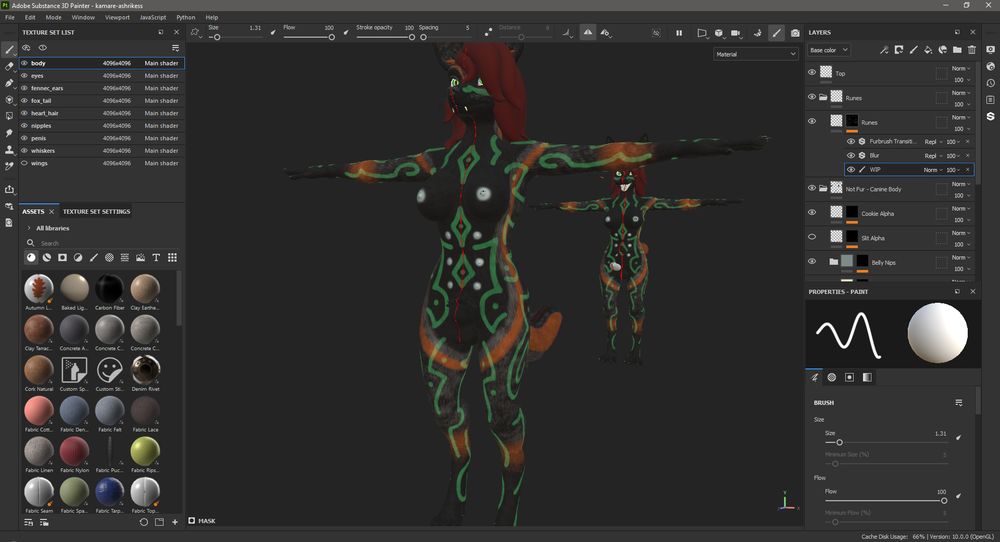
Task: Show the Slit Alpha layer
Action: (x=812, y=237)
